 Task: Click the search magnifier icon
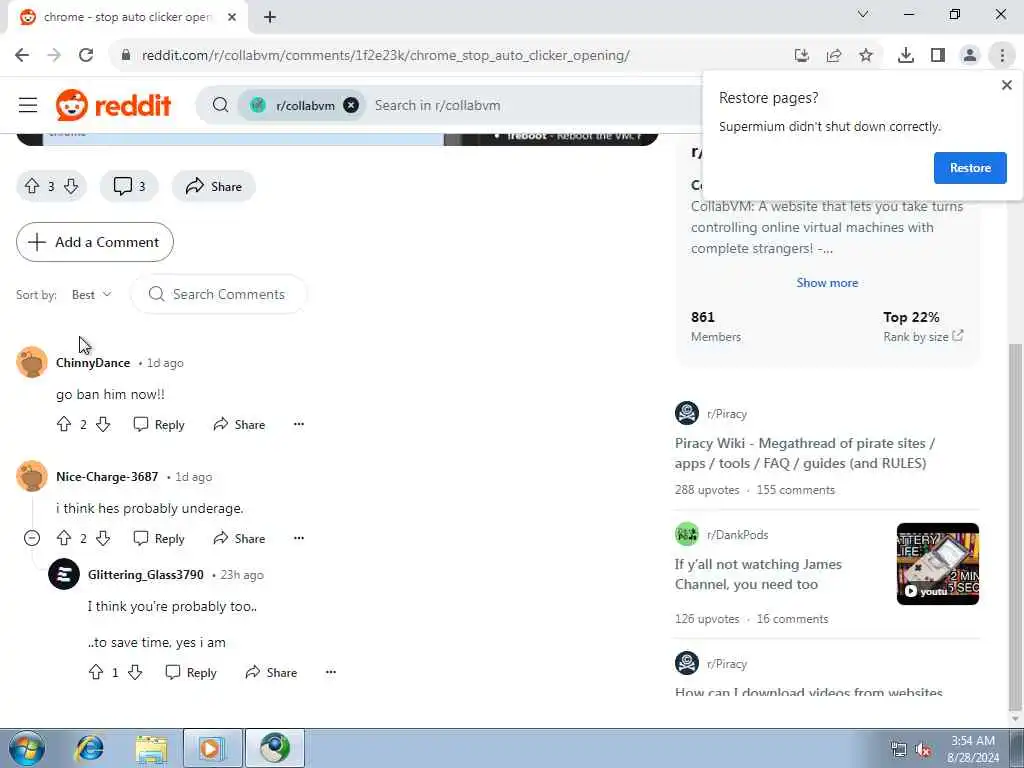221,105
